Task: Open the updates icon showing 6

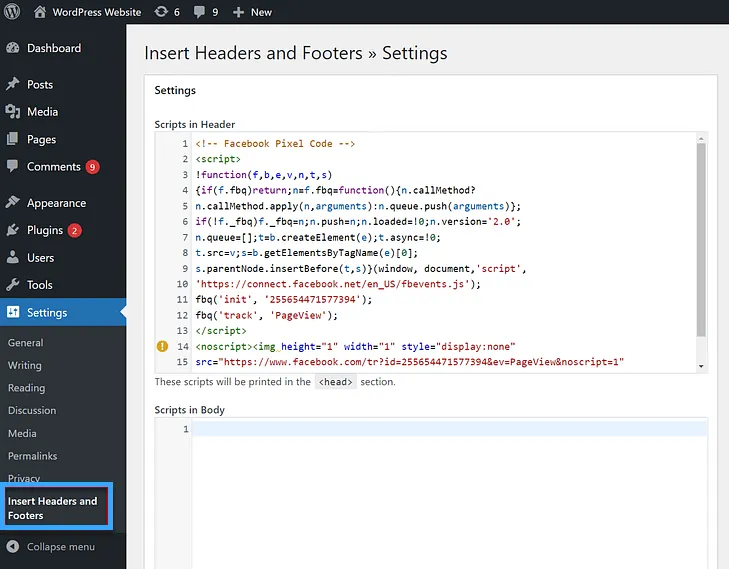Action: tap(167, 12)
